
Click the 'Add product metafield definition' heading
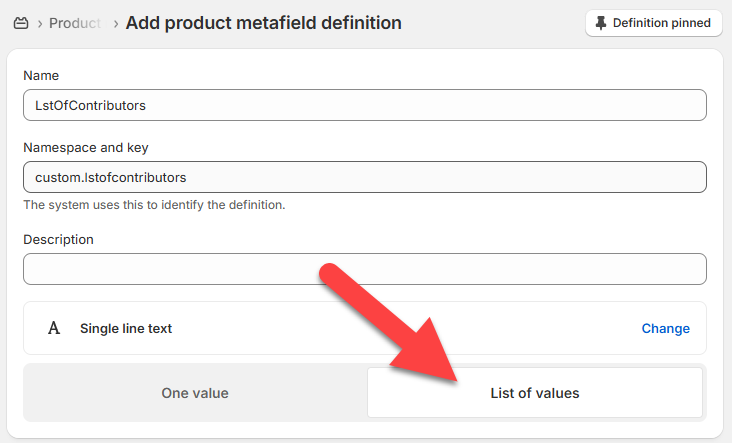pyautogui.click(x=263, y=23)
